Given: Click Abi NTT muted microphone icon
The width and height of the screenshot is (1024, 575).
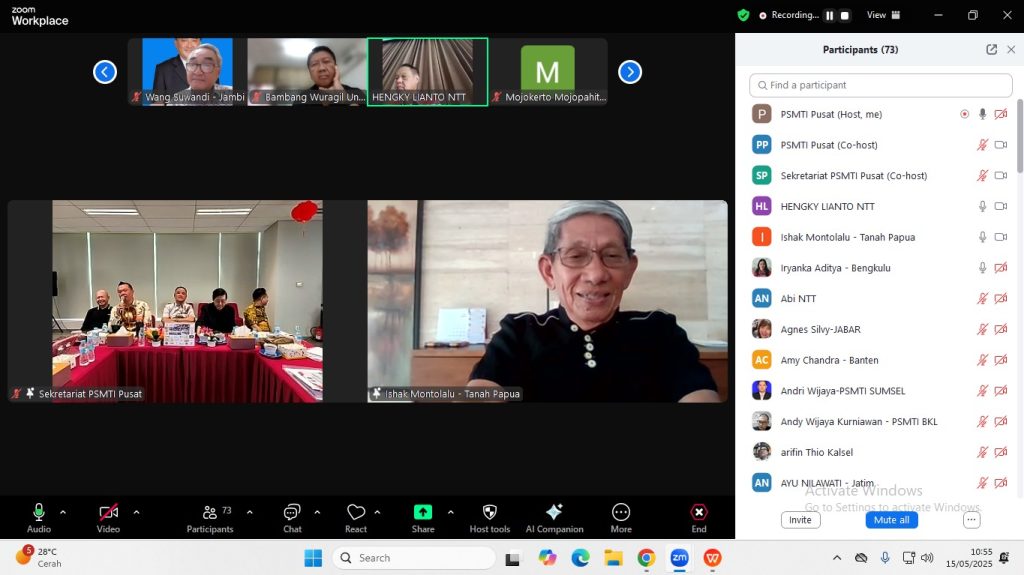Looking at the screenshot, I should point(982,299).
